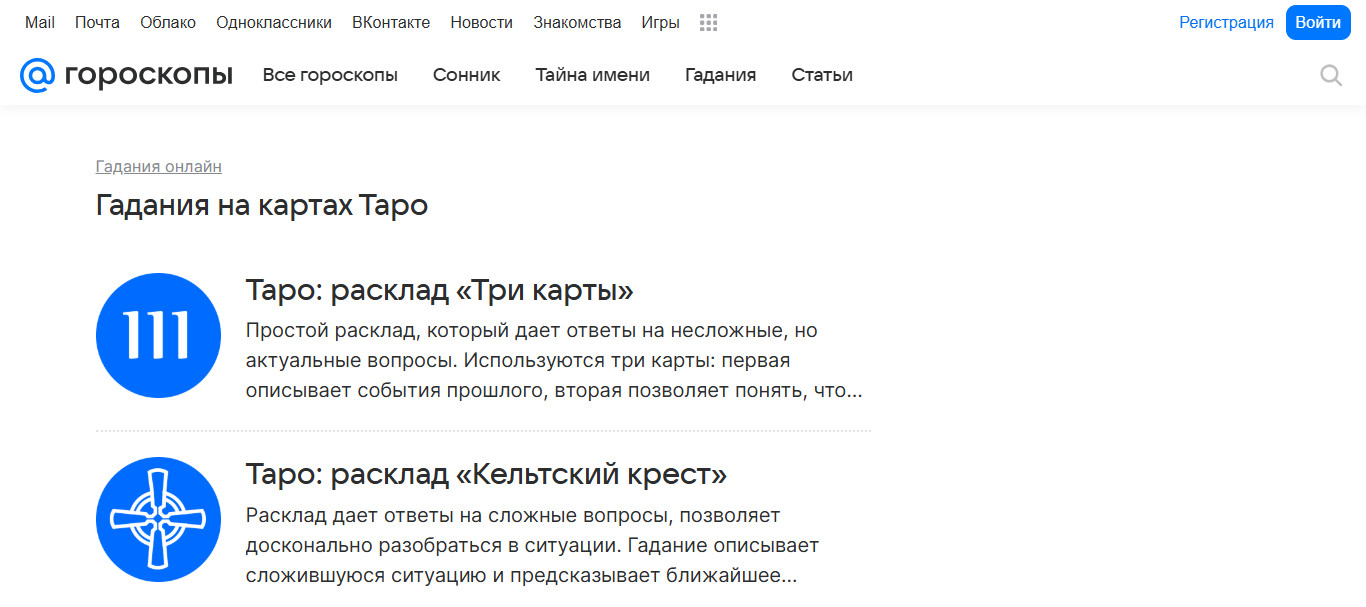Click the Mail.ru @ Гороскопы logo

[126, 75]
